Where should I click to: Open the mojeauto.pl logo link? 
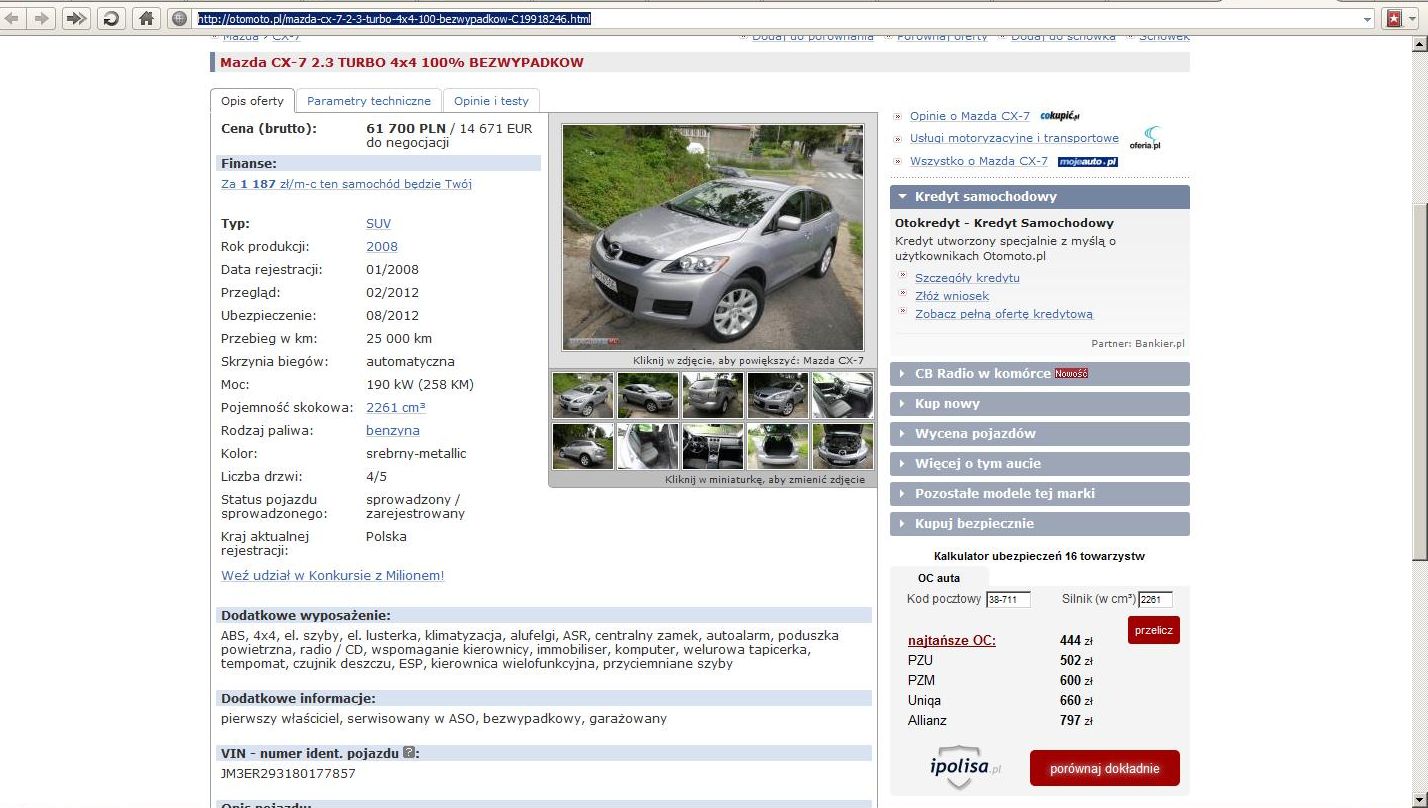click(x=1088, y=161)
